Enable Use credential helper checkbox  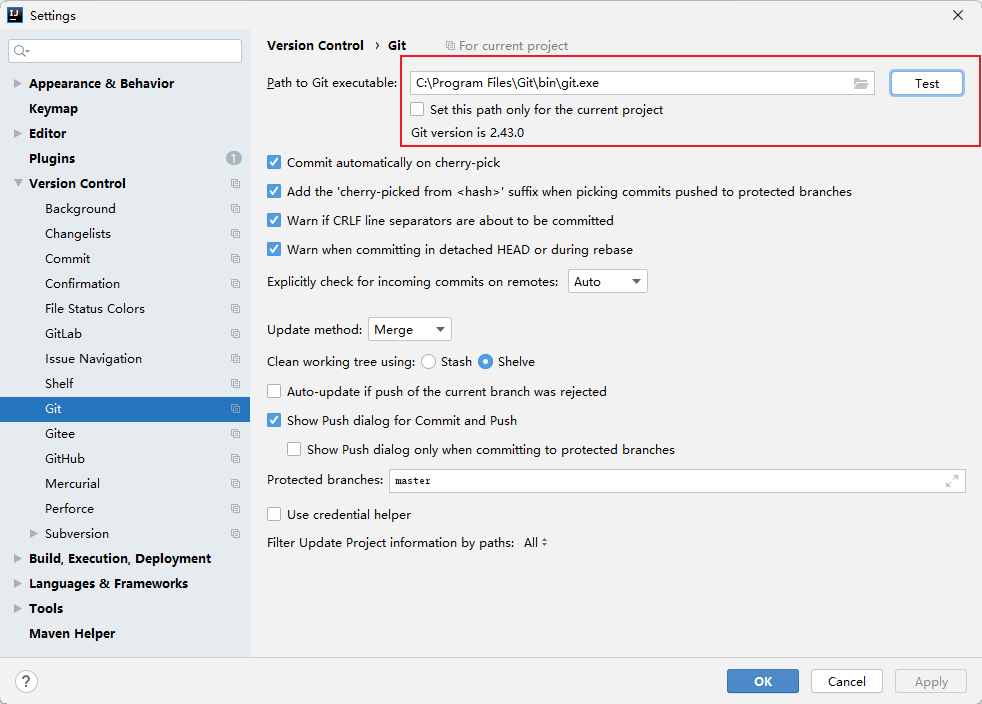[x=274, y=514]
